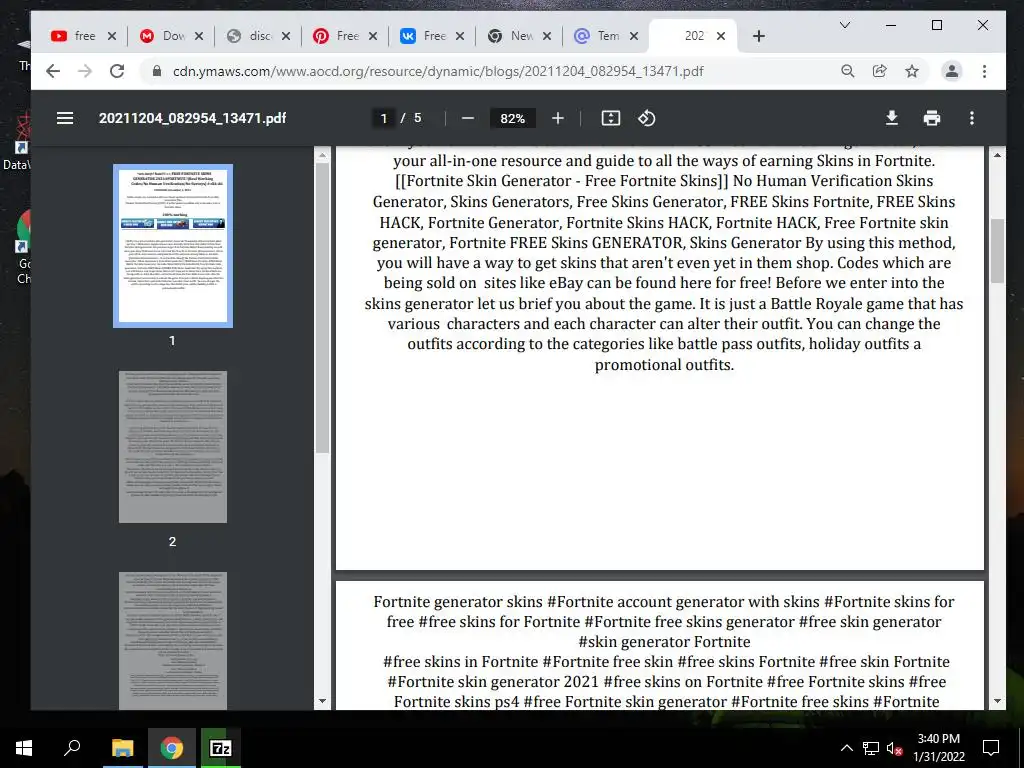Open File Explorer from taskbar
This screenshot has width=1024, height=768.
tap(122, 748)
